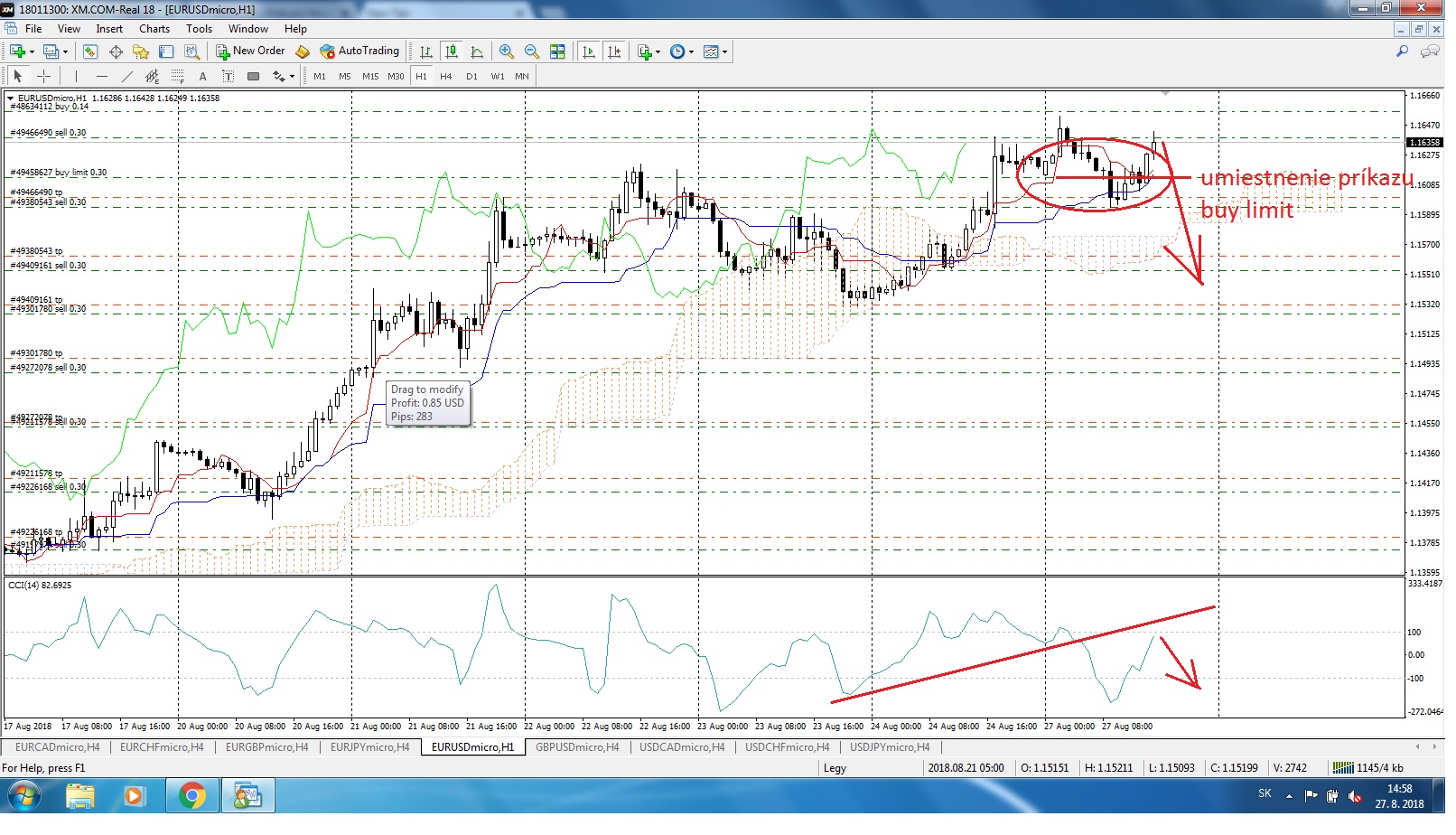Switch timeframe to H4
The height and width of the screenshot is (835, 1456).
[446, 77]
